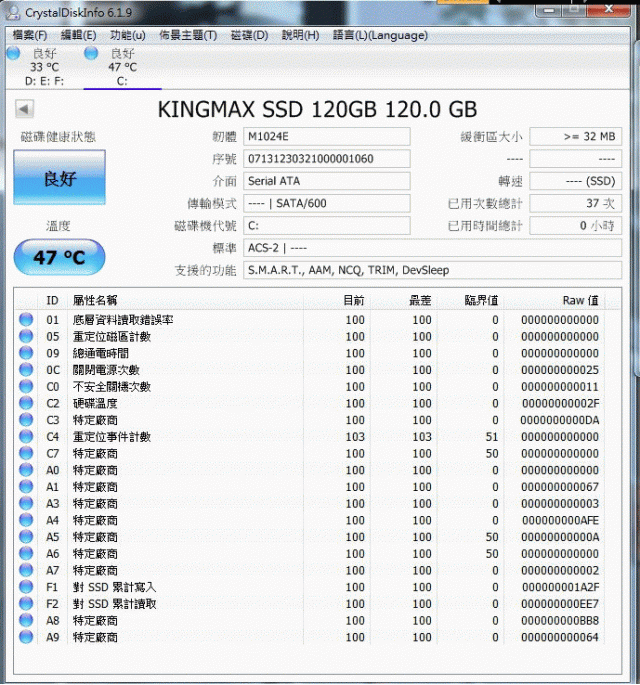Image resolution: width=640 pixels, height=685 pixels.
Task: Click the status icon of row 09
Action: point(26,353)
